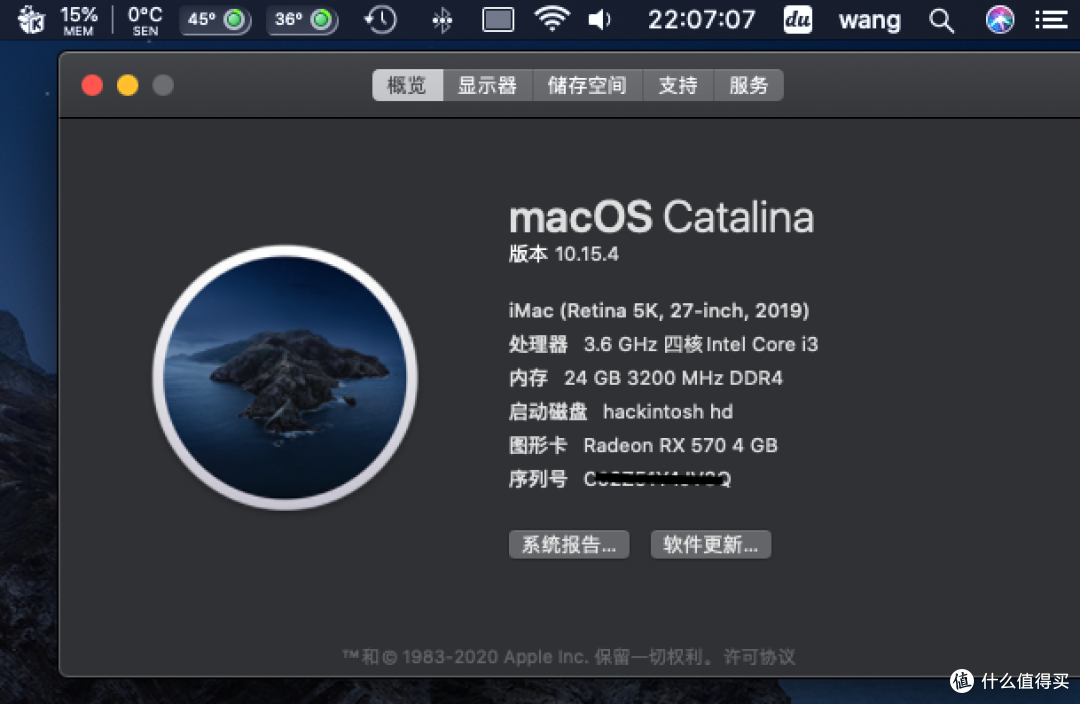Click the processor line '3.6 GHz 四核 Intel Core i3'
The image size is (1080, 704).
[x=700, y=344]
